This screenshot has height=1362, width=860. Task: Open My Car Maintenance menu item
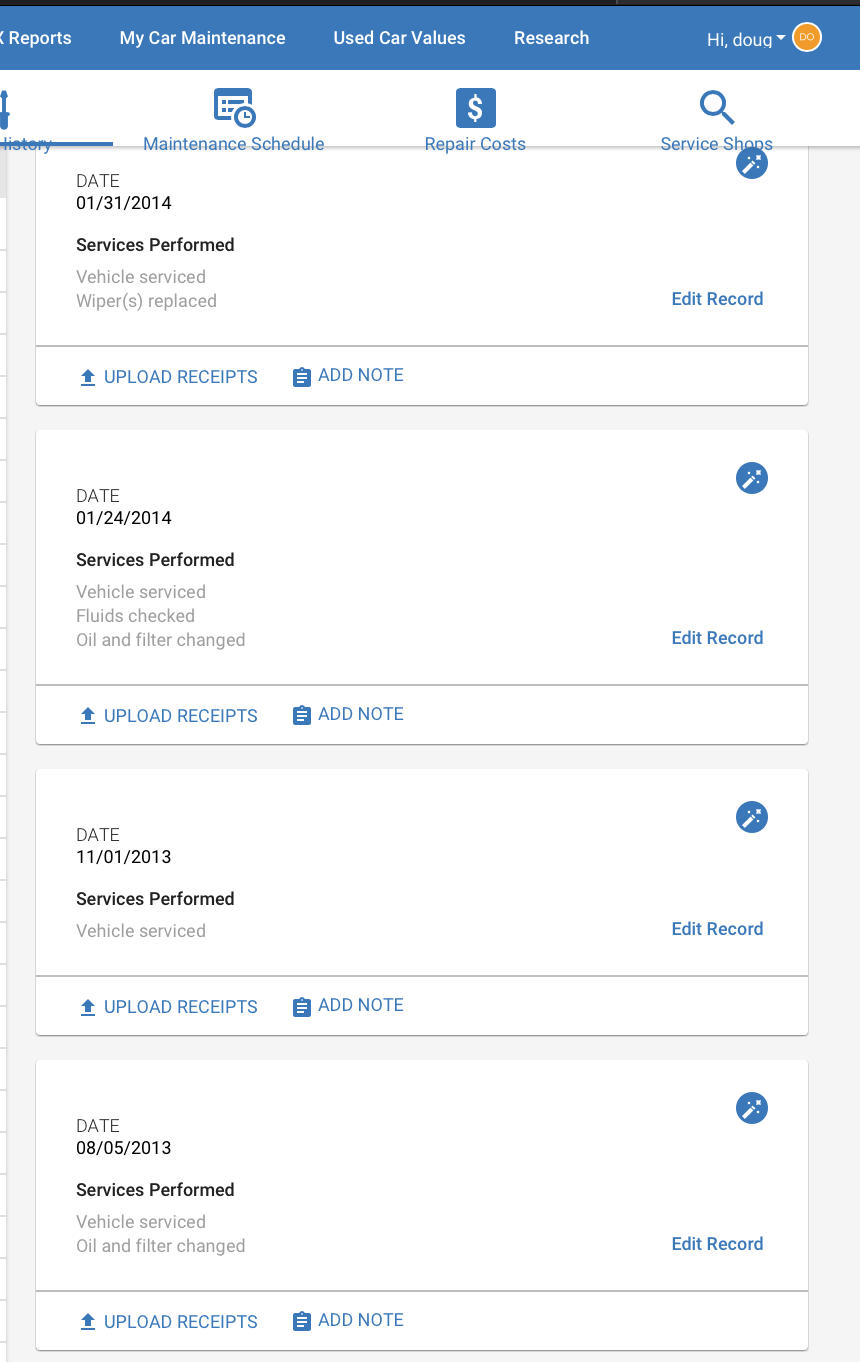coord(203,38)
